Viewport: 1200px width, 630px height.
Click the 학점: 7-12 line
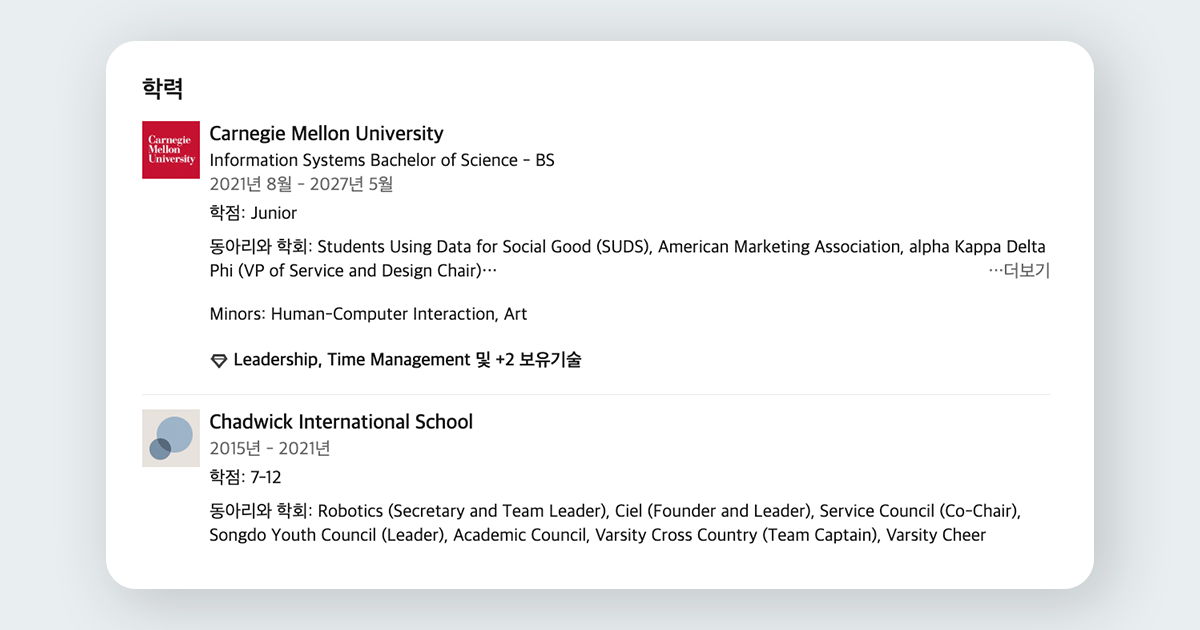coord(245,477)
